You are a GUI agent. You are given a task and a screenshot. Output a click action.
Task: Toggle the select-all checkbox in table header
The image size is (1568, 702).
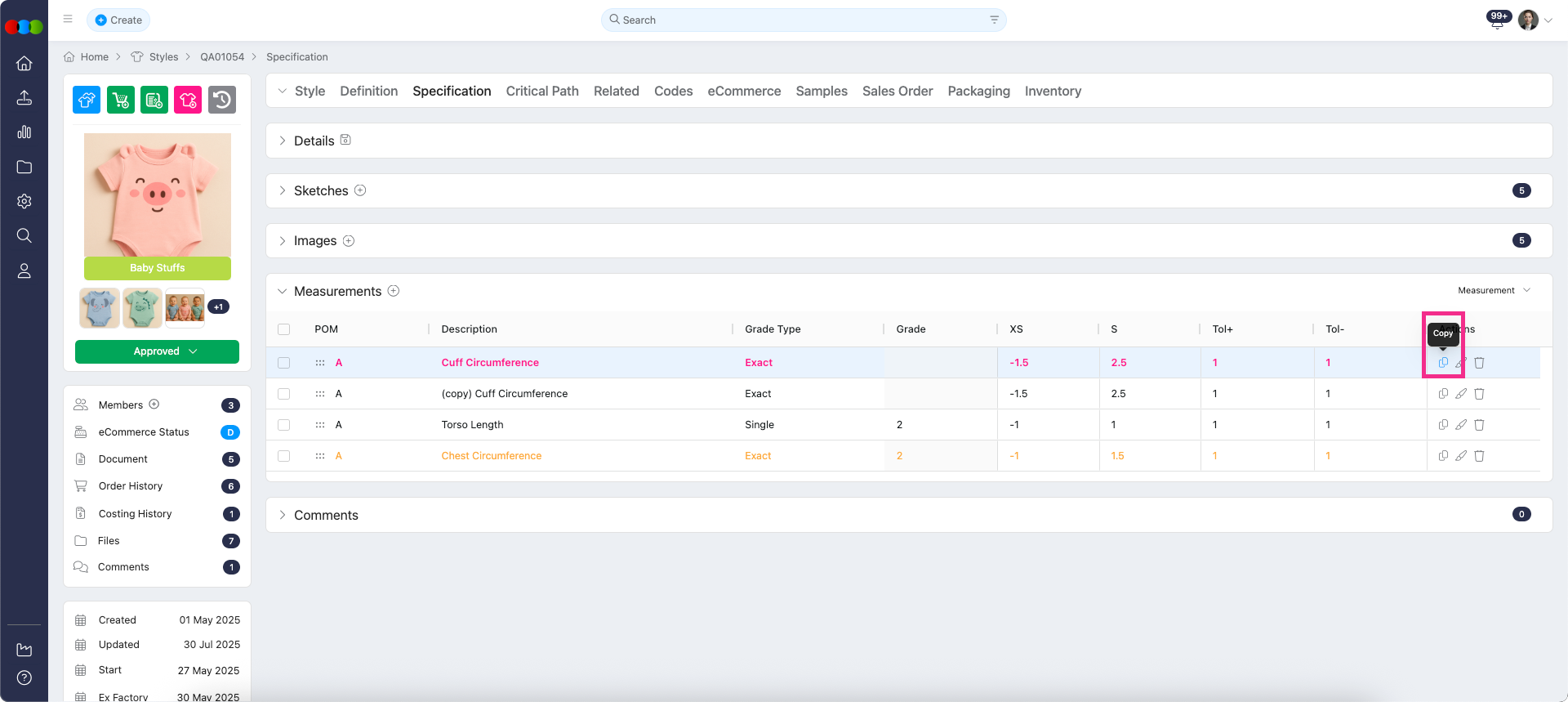pos(284,329)
